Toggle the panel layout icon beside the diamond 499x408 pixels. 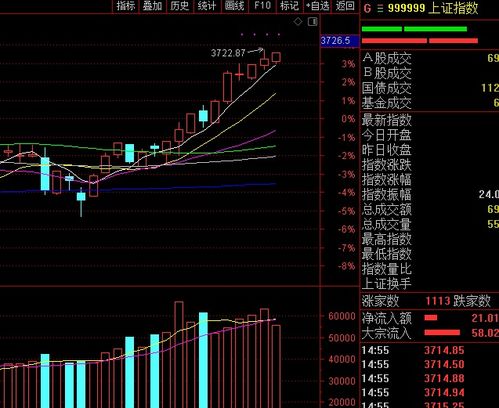[x=313, y=22]
